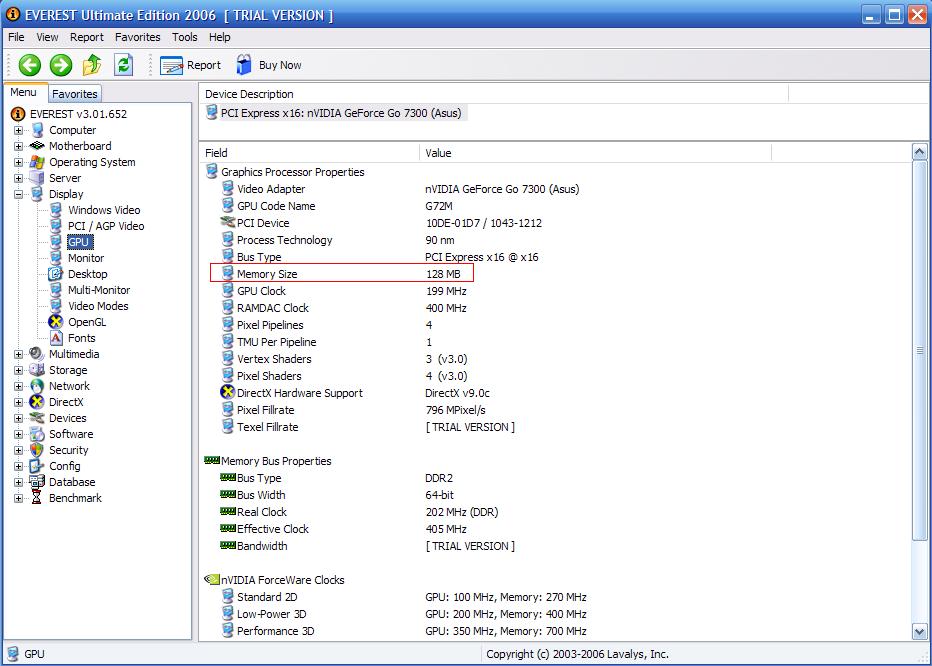Switch to the Menu tab
The height and width of the screenshot is (666, 932).
pyautogui.click(x=24, y=92)
